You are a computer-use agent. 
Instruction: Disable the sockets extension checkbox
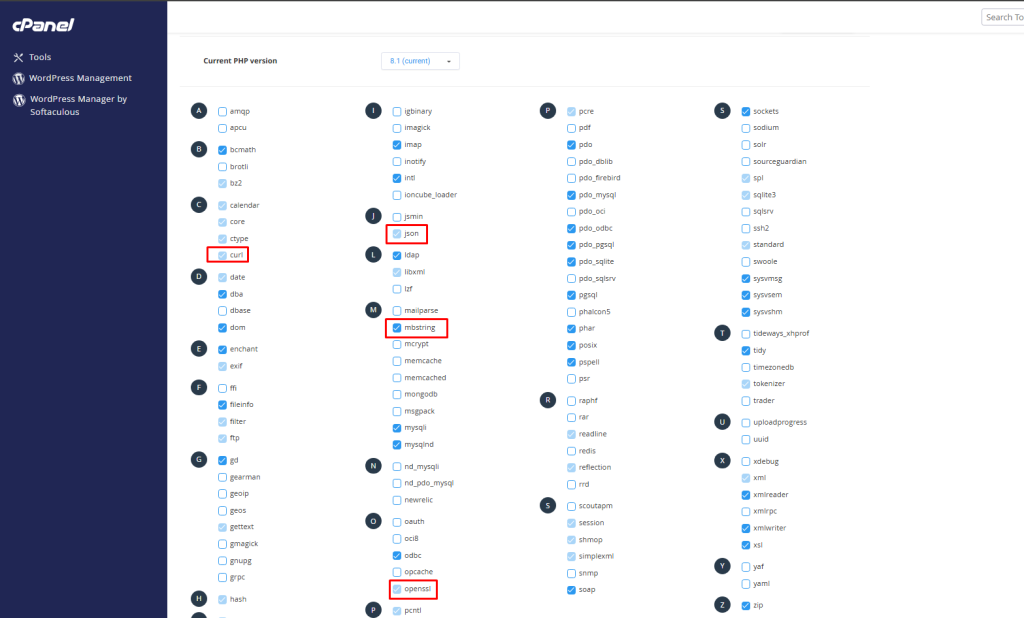(746, 111)
